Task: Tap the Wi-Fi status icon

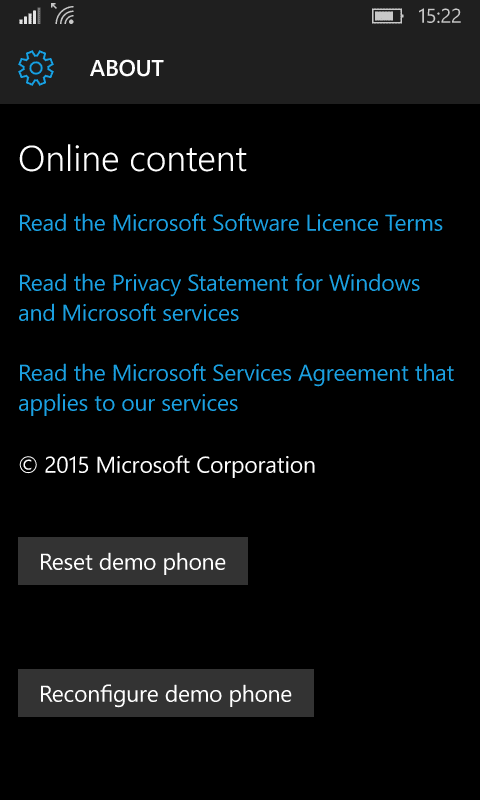Action: coord(65,16)
